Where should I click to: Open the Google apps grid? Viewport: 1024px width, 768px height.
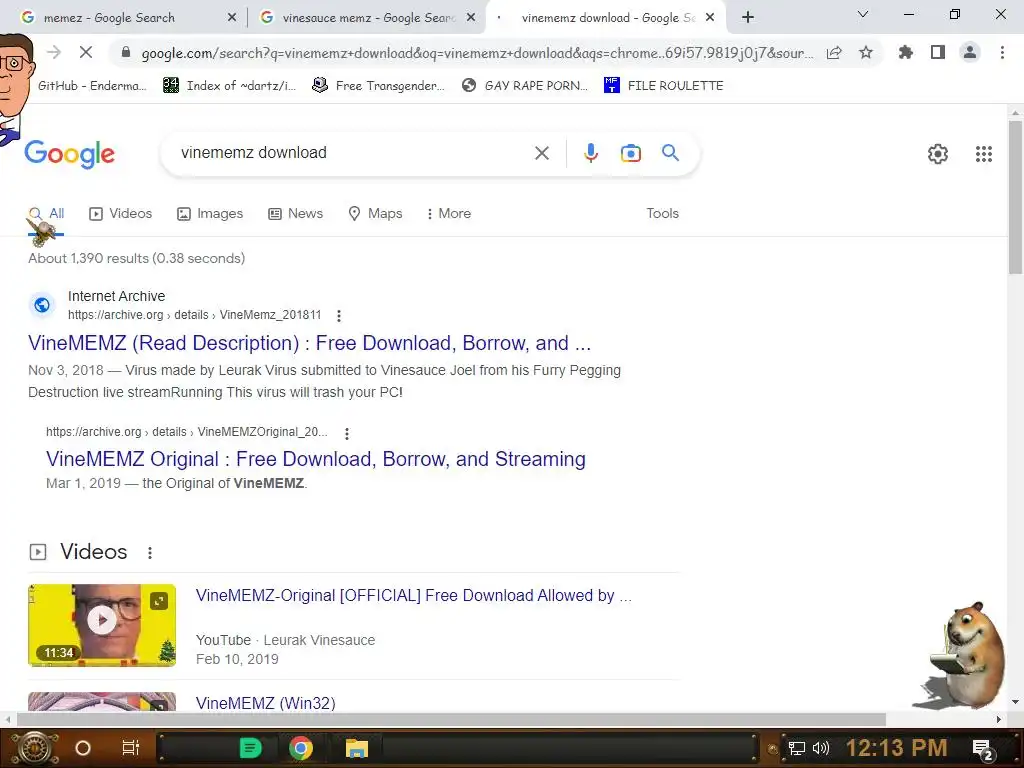pyautogui.click(x=984, y=154)
